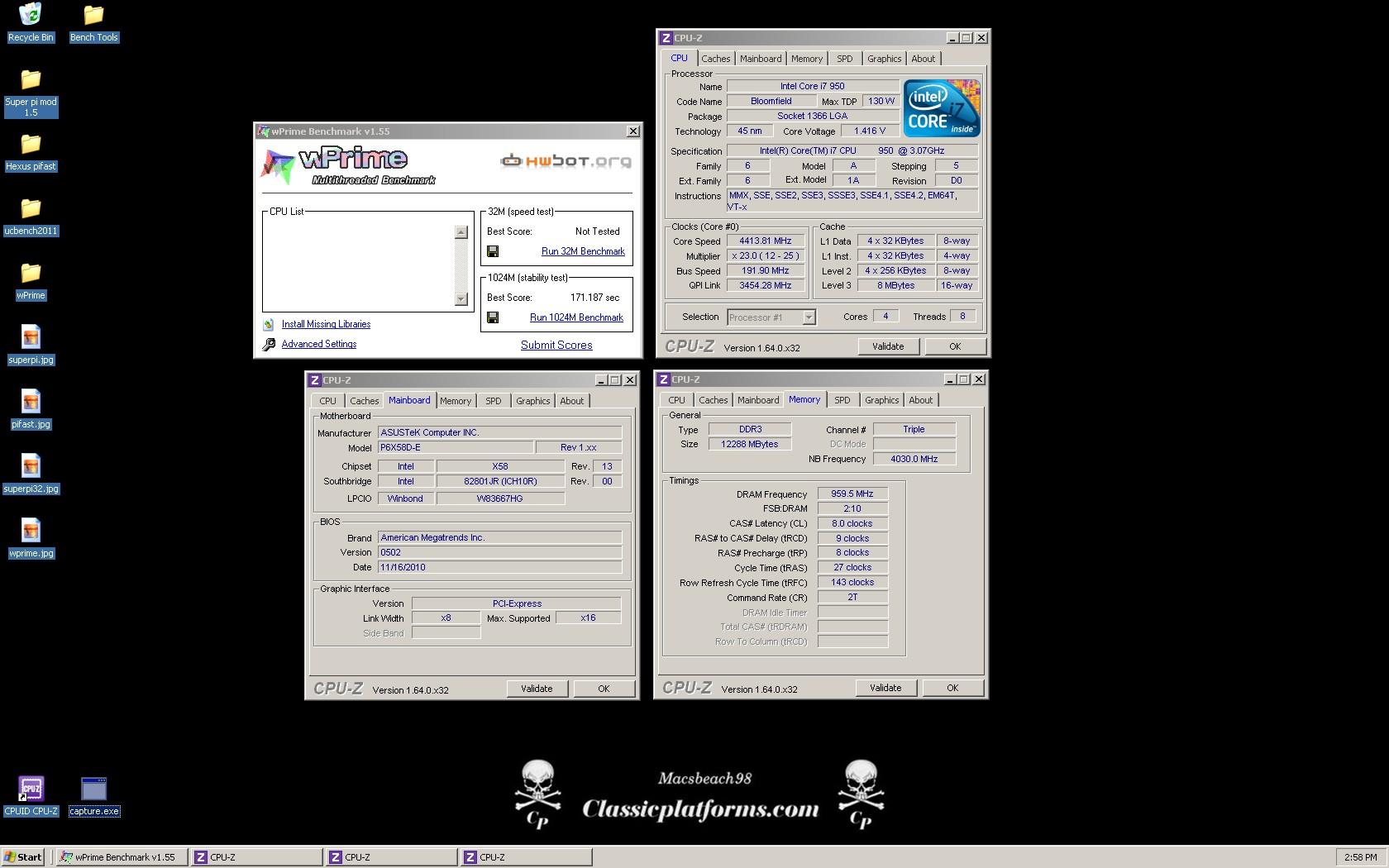Click the Install Missing Libraries icon
The image size is (1389, 868).
[268, 325]
